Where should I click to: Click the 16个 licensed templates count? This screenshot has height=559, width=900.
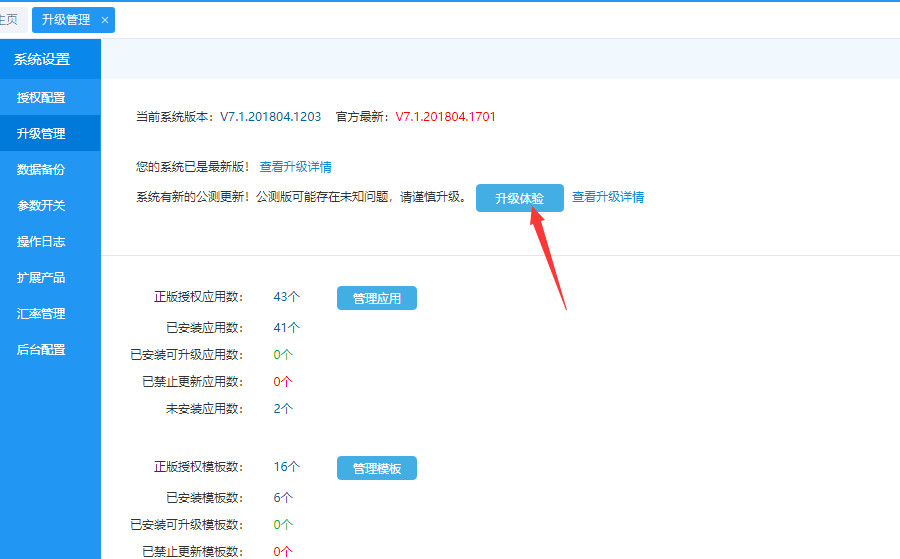(x=286, y=467)
